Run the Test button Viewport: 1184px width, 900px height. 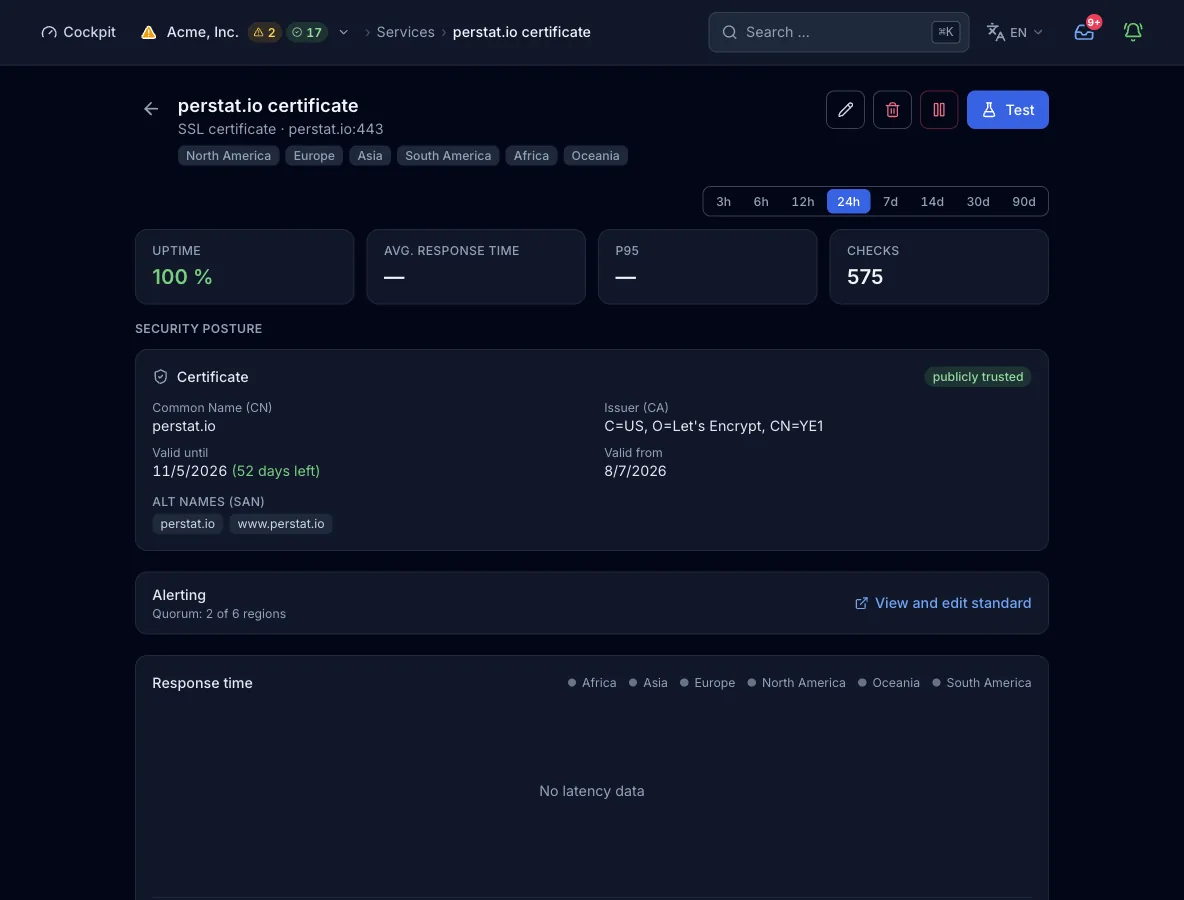1007,109
